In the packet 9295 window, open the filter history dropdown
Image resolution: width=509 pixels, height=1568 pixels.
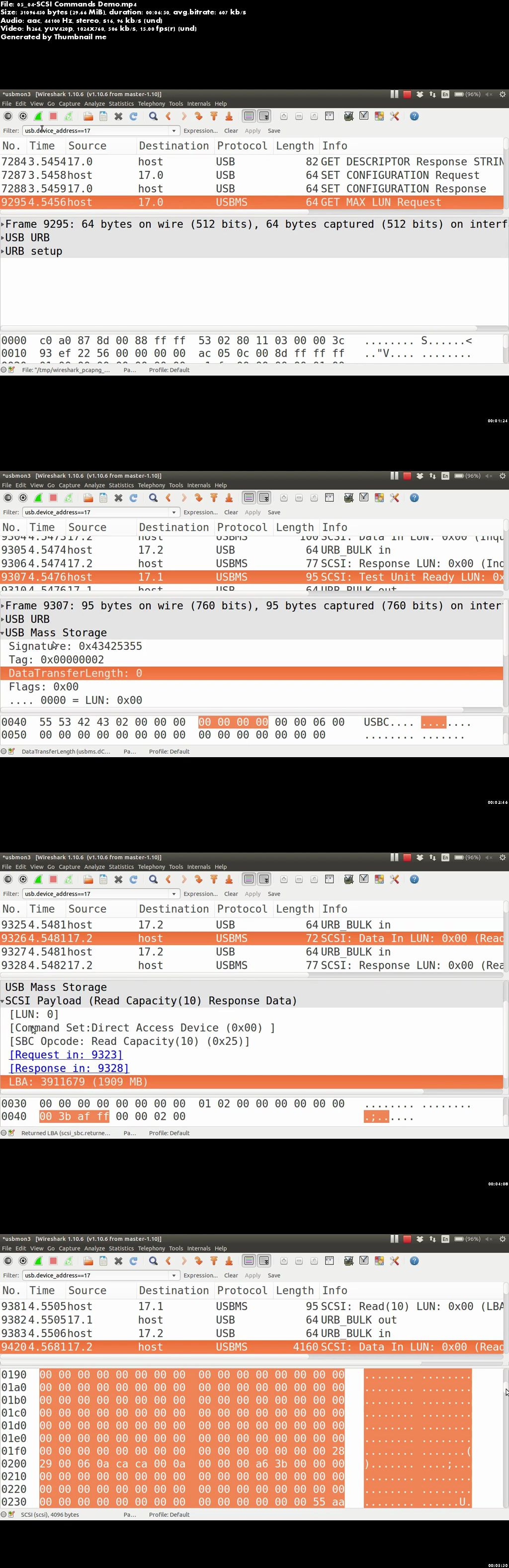tap(173, 131)
